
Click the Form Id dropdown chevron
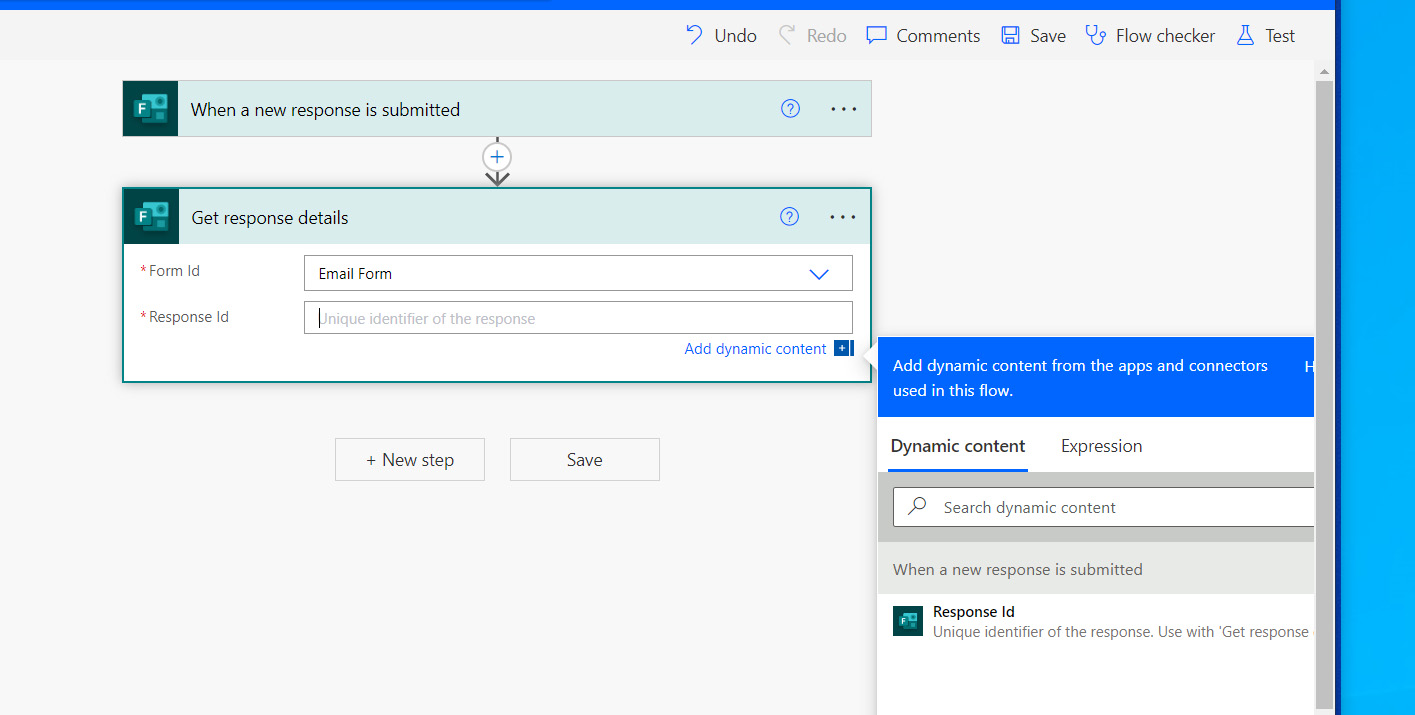[x=819, y=274]
